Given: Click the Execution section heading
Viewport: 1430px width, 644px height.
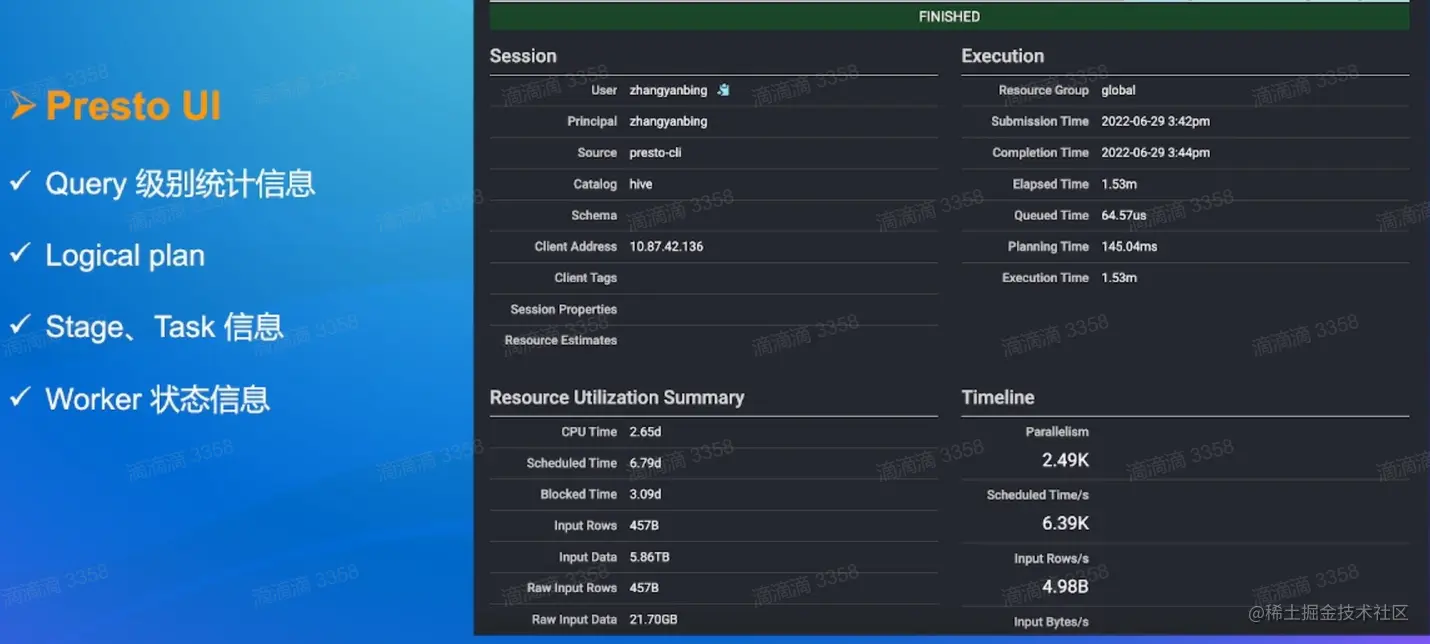Looking at the screenshot, I should tap(1003, 56).
